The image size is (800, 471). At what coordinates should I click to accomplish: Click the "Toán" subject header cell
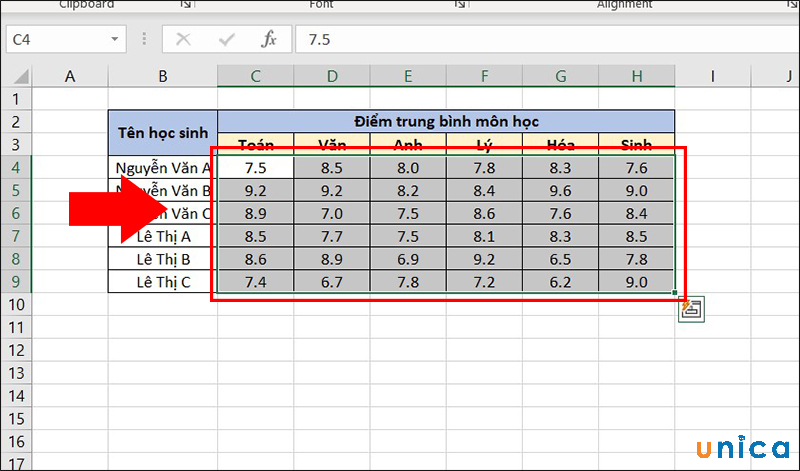pos(256,145)
